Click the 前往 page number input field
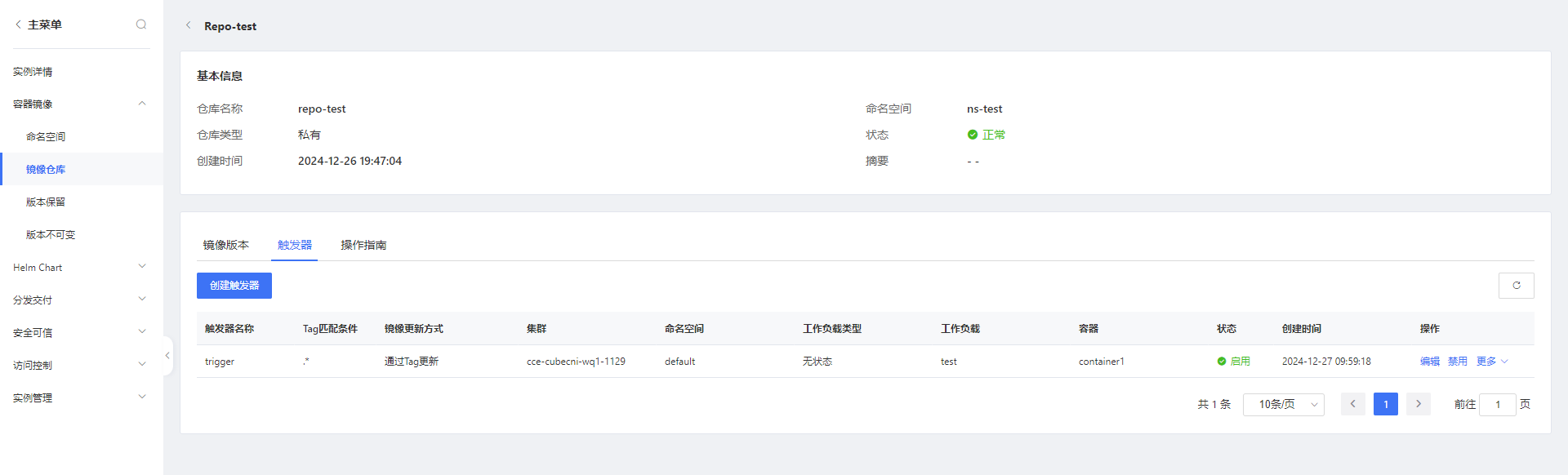 1498,404
